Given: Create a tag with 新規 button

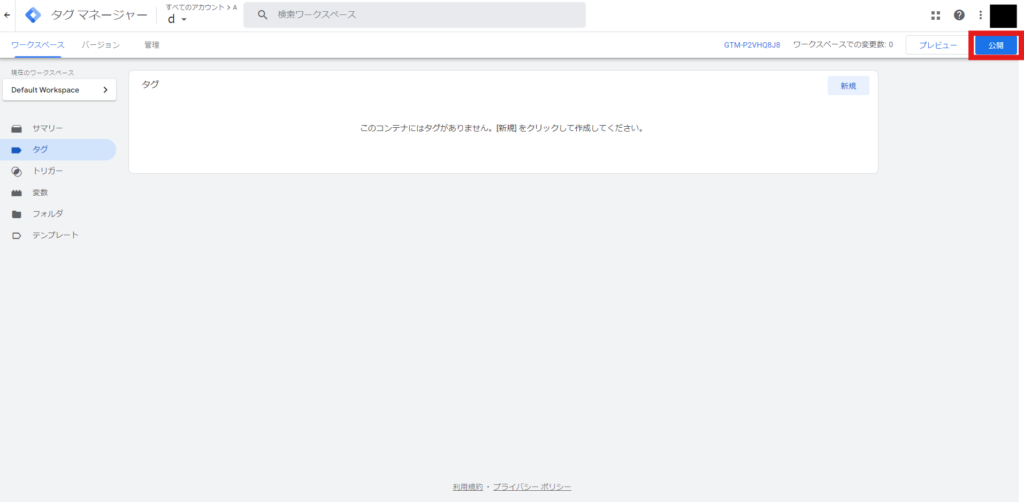Looking at the screenshot, I should pos(847,86).
